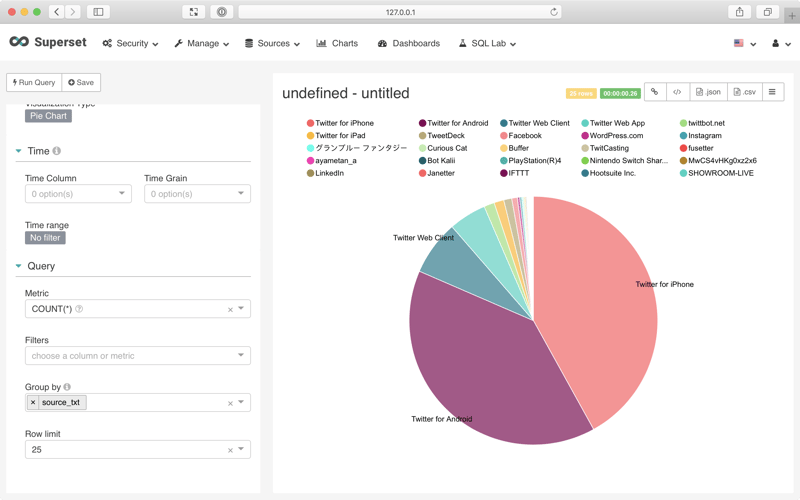Open the Security menu

[130, 43]
